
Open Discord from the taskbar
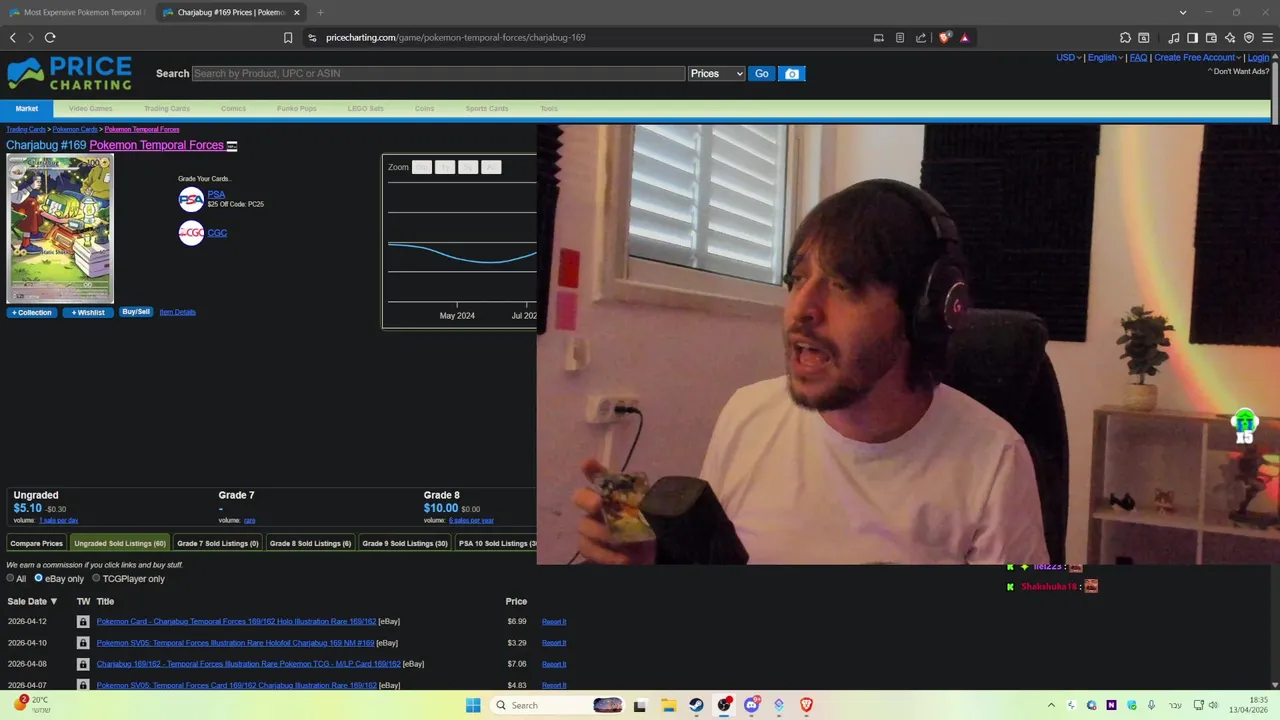pyautogui.click(x=751, y=705)
